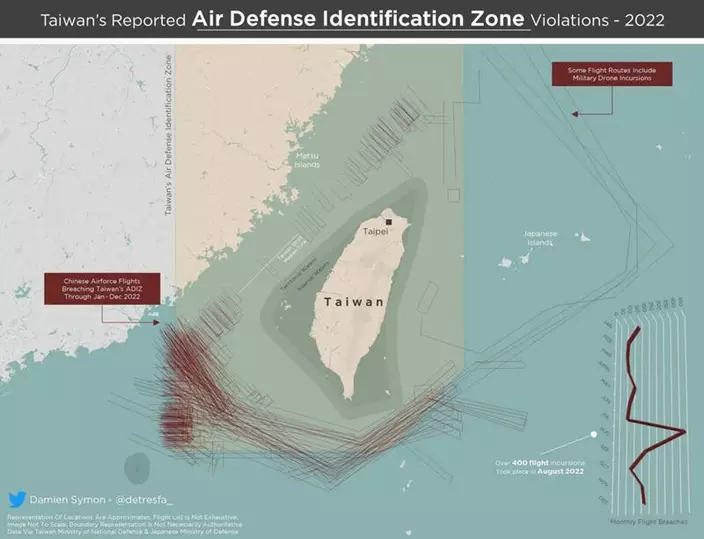Click the Matsu Islands label

click(308, 160)
